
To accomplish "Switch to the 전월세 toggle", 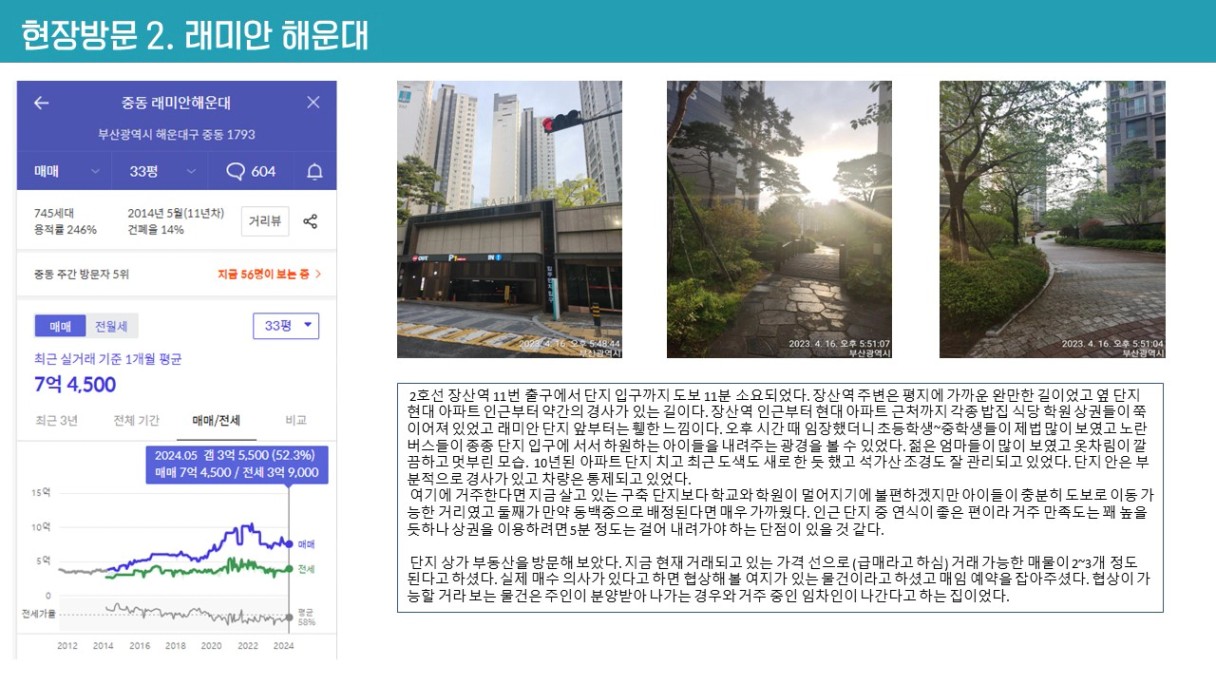I will [112, 326].
